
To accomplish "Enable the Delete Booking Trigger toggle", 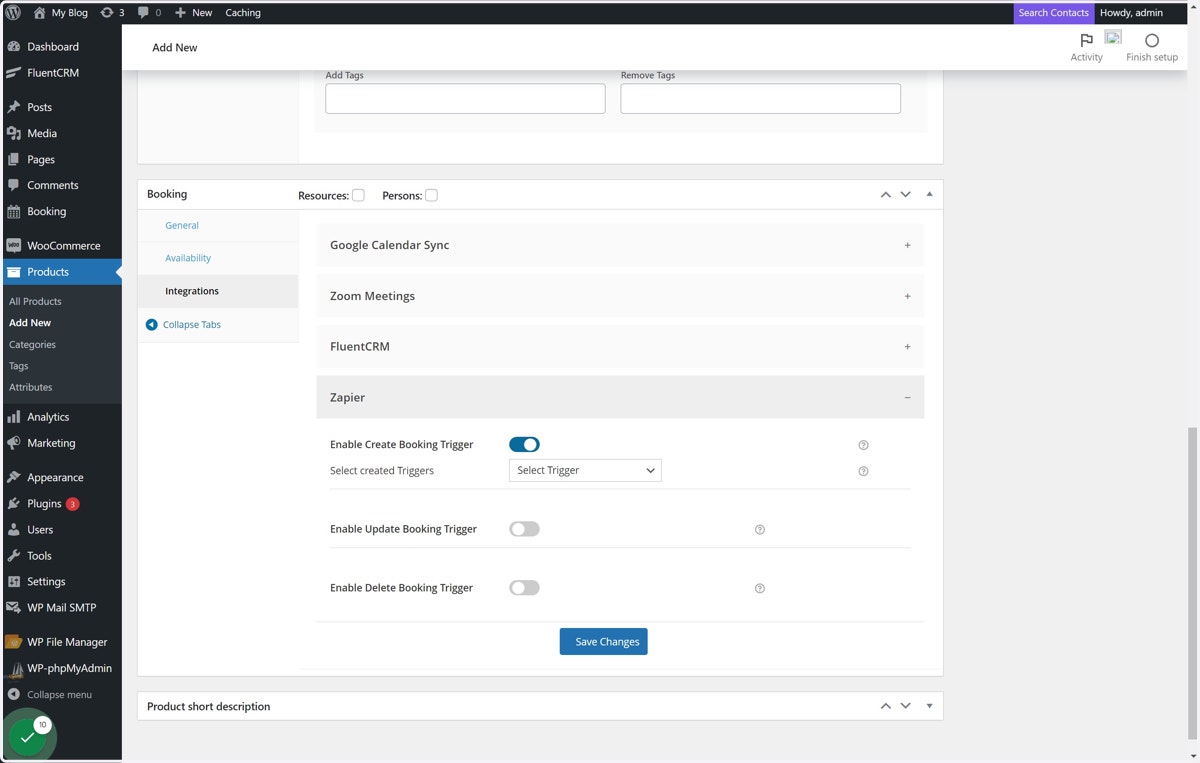I will pyautogui.click(x=524, y=588).
